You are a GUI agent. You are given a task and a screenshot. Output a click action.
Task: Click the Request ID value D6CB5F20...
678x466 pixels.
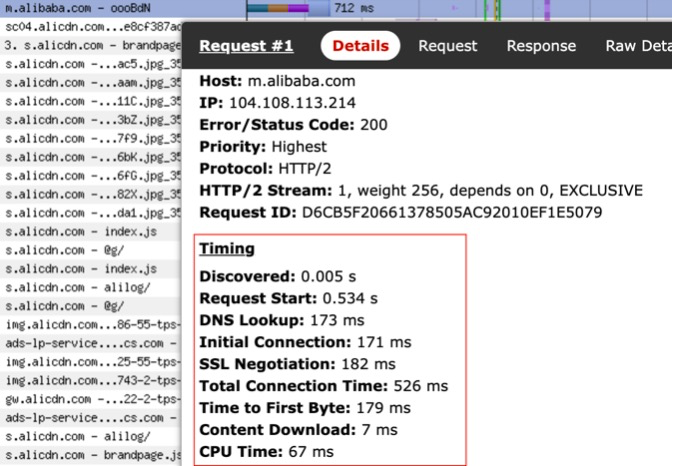click(x=452, y=212)
